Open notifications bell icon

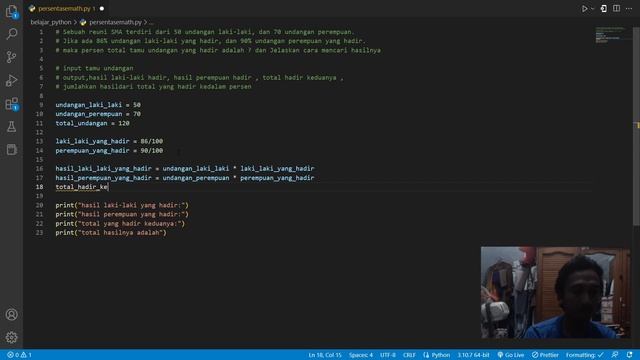[629, 355]
